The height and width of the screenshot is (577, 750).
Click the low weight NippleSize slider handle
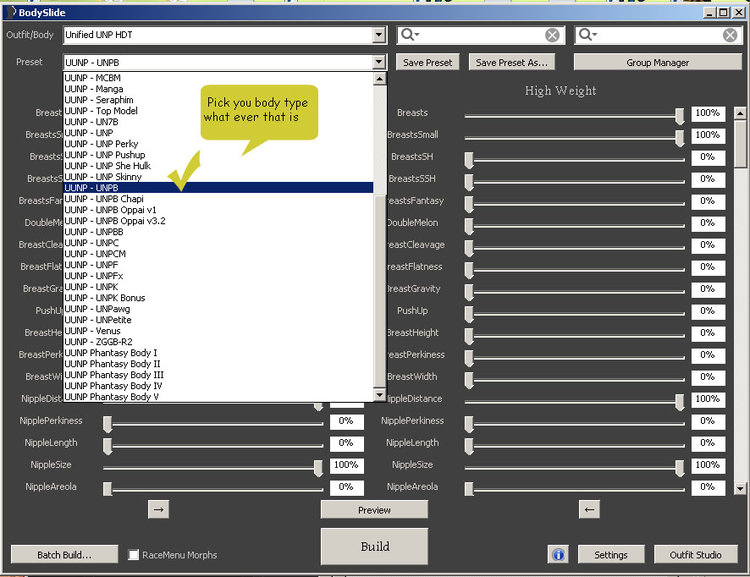pyautogui.click(x=318, y=468)
